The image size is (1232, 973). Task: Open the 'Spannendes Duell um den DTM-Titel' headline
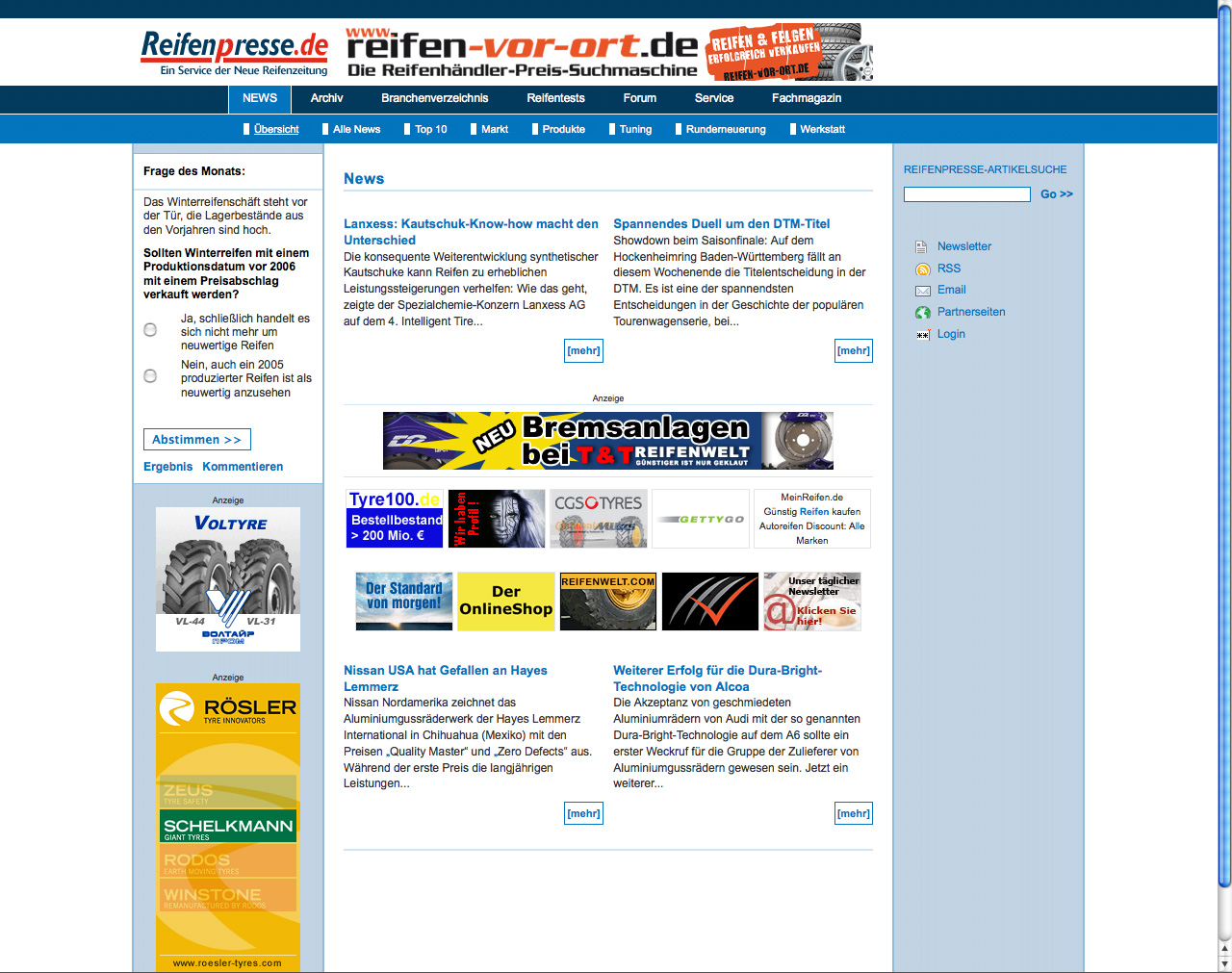(721, 224)
